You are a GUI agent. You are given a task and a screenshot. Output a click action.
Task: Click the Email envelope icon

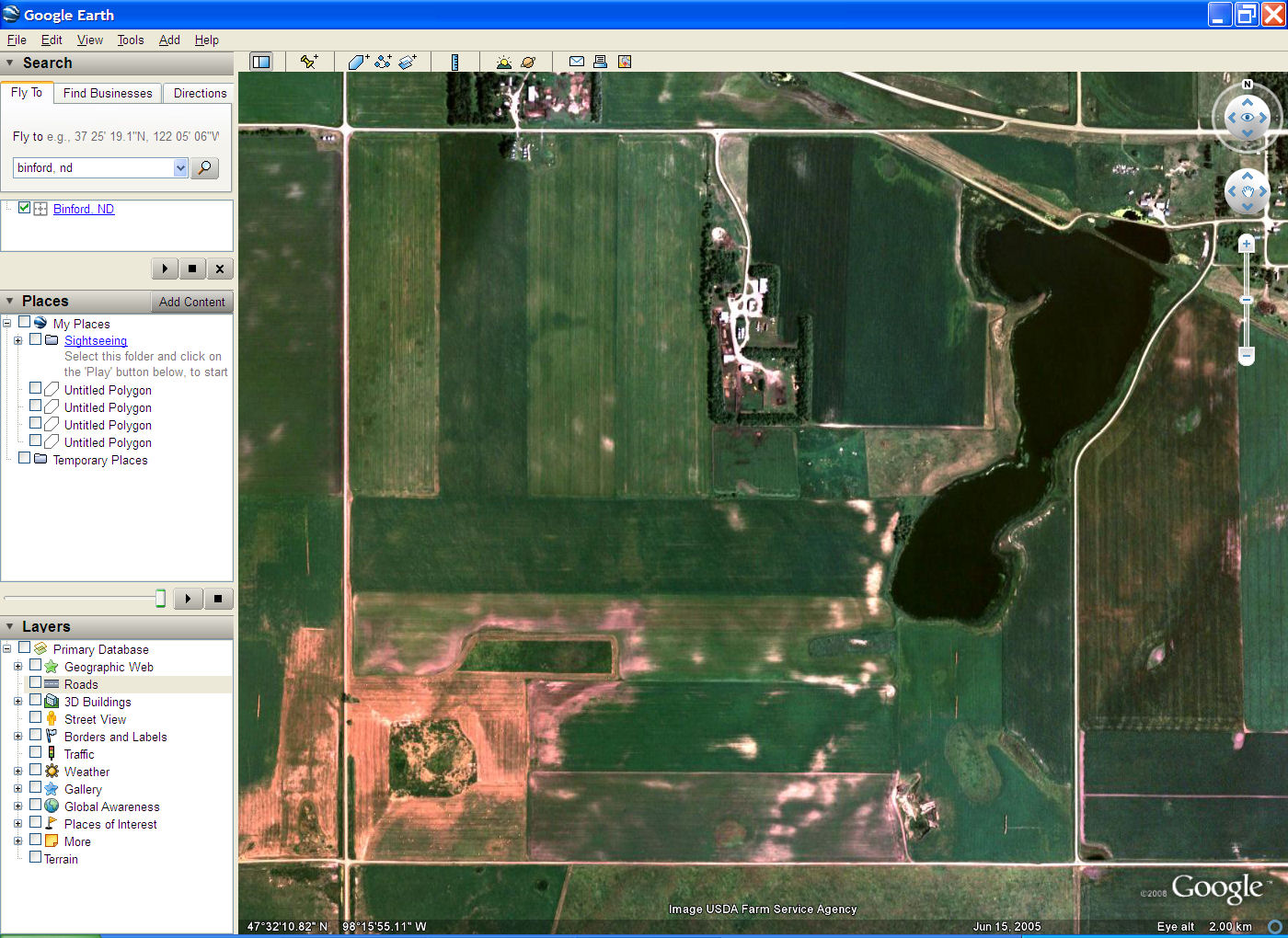[576, 62]
